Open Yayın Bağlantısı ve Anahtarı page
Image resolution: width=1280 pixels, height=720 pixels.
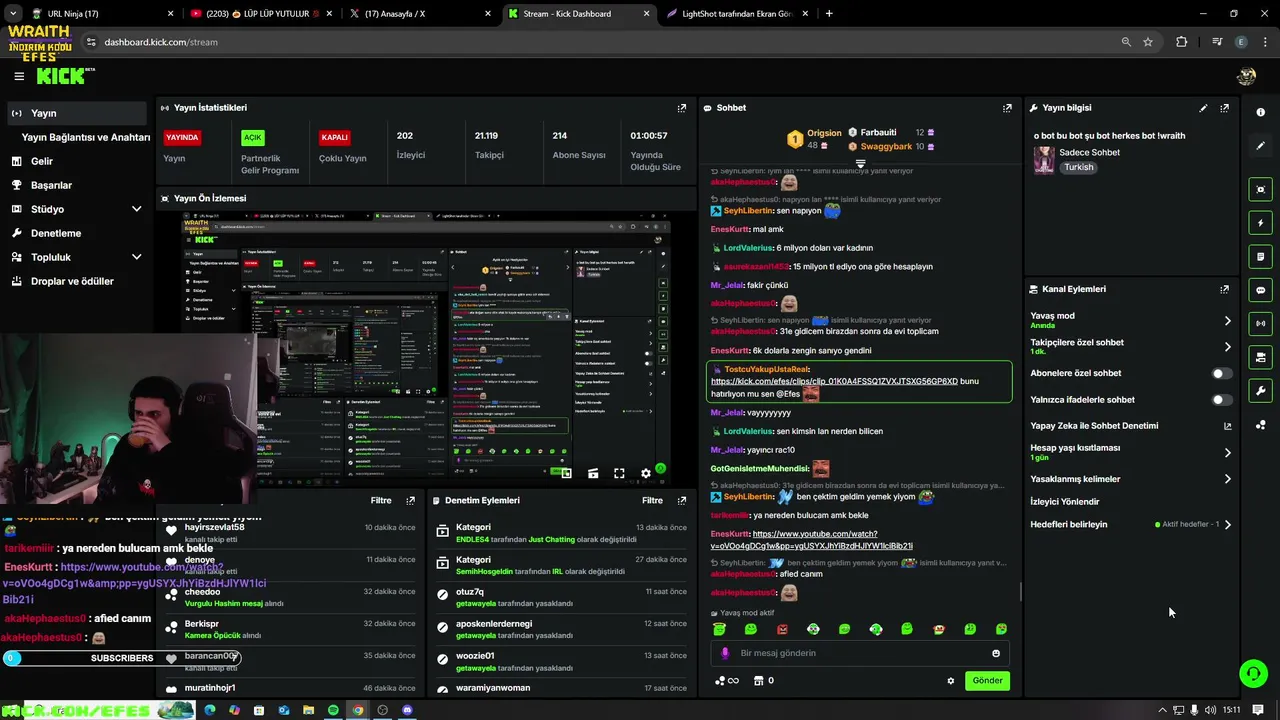click(x=86, y=137)
